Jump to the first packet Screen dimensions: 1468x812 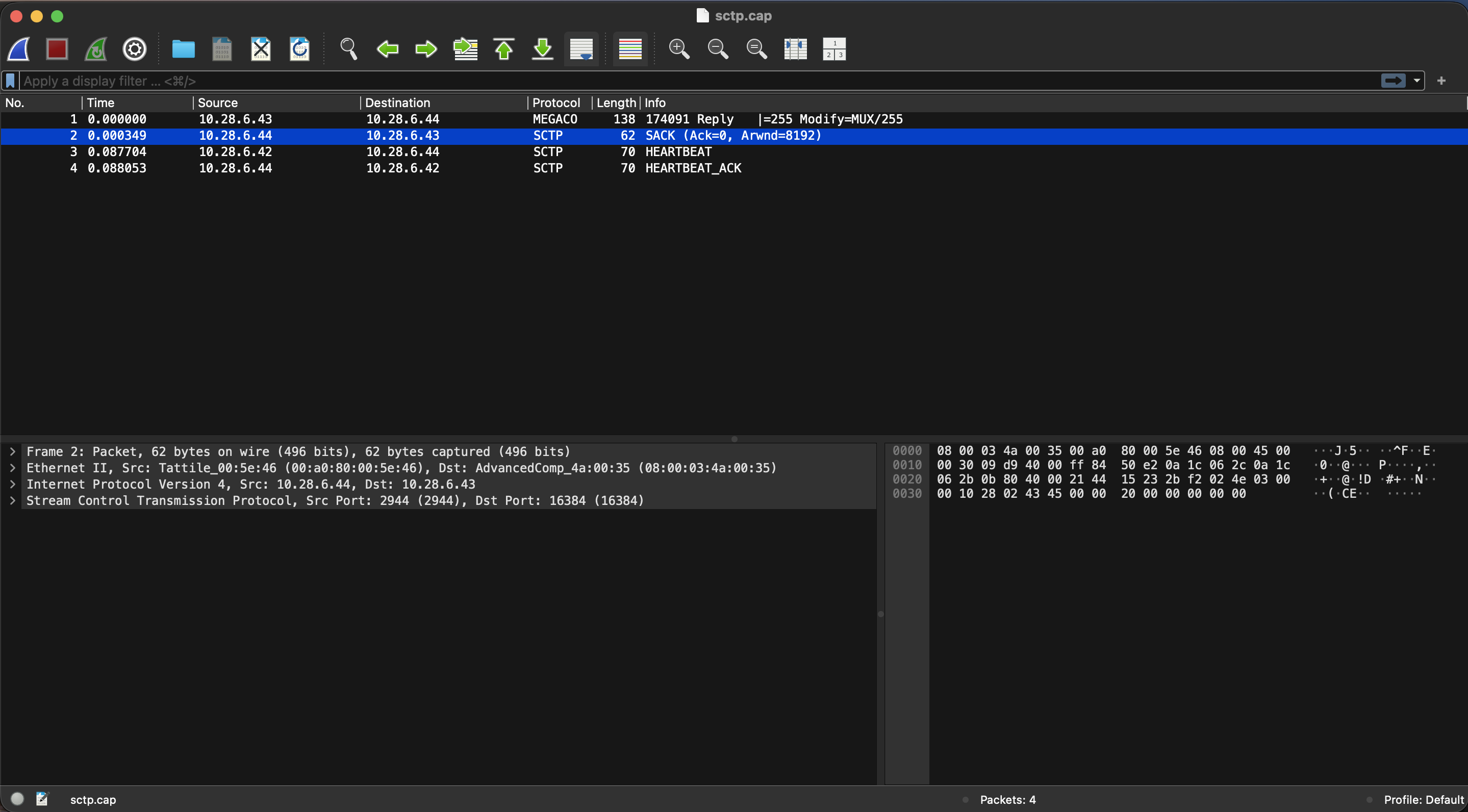pyautogui.click(x=504, y=49)
